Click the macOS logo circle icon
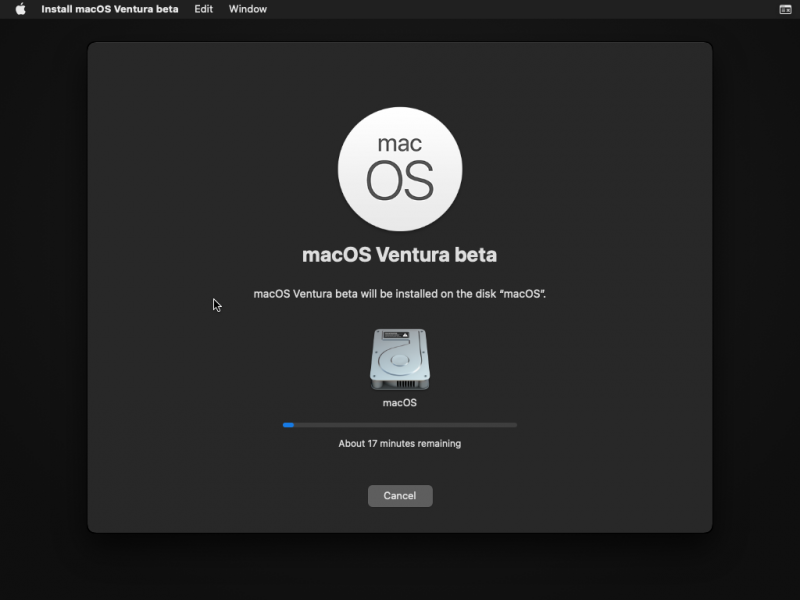The width and height of the screenshot is (800, 600). pos(400,168)
